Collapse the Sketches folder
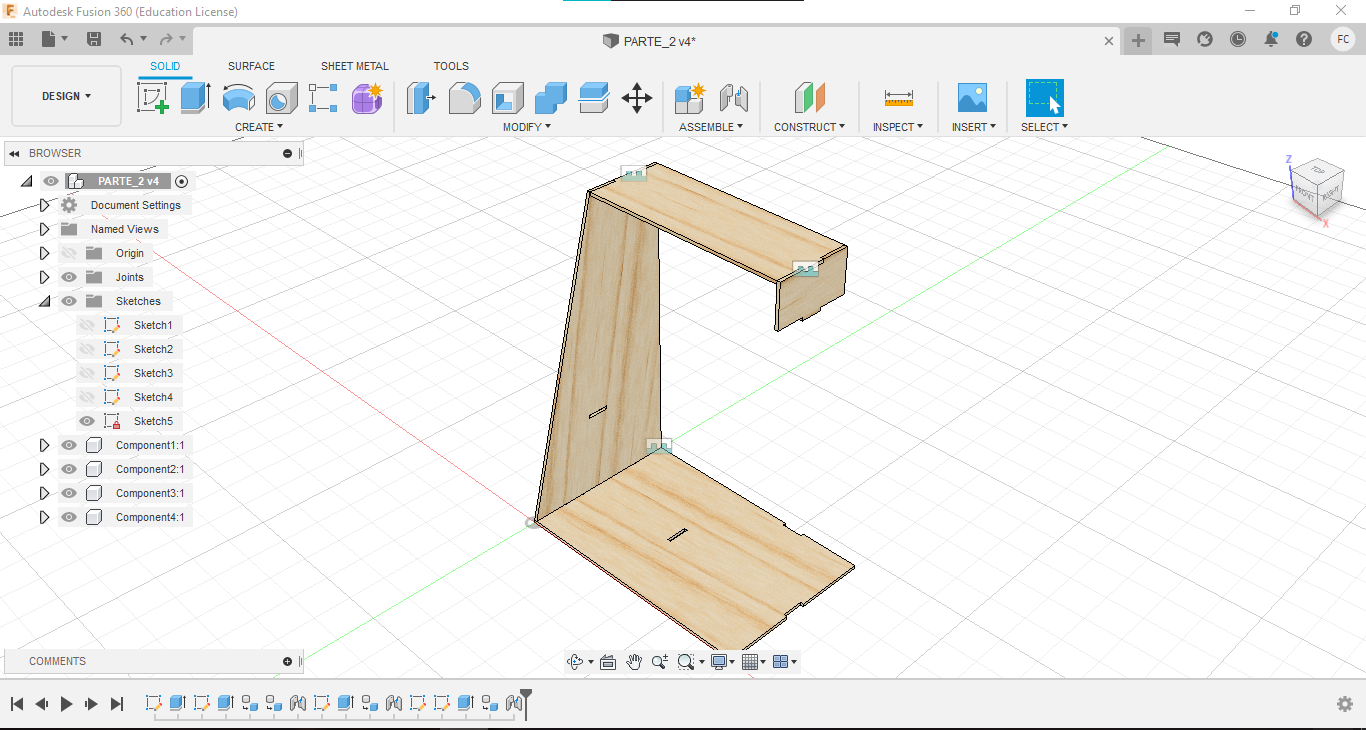This screenshot has width=1366, height=730. point(44,301)
